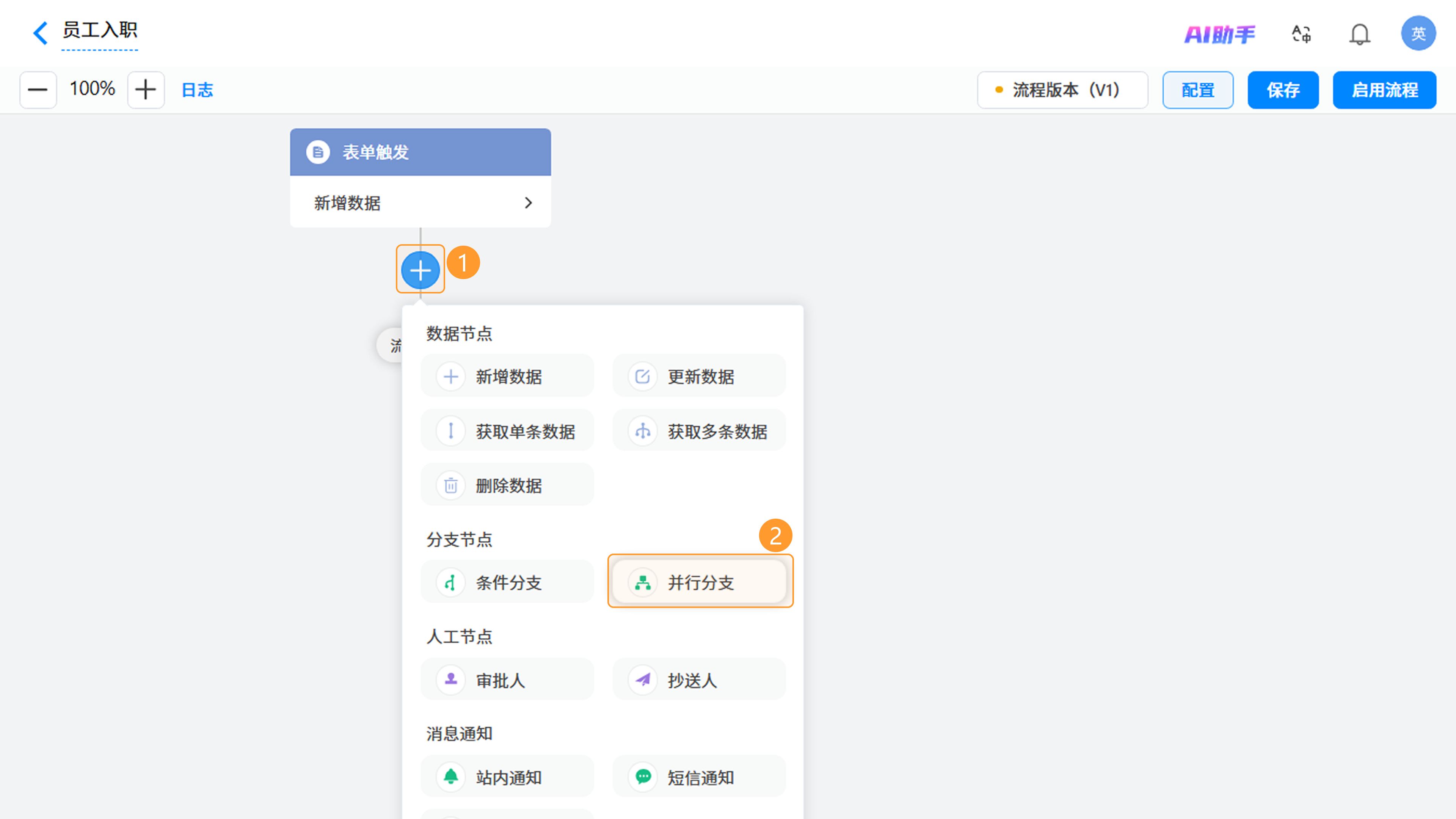Click the plus icon beside 新增数据 in menu
1456x819 pixels.
(x=450, y=377)
